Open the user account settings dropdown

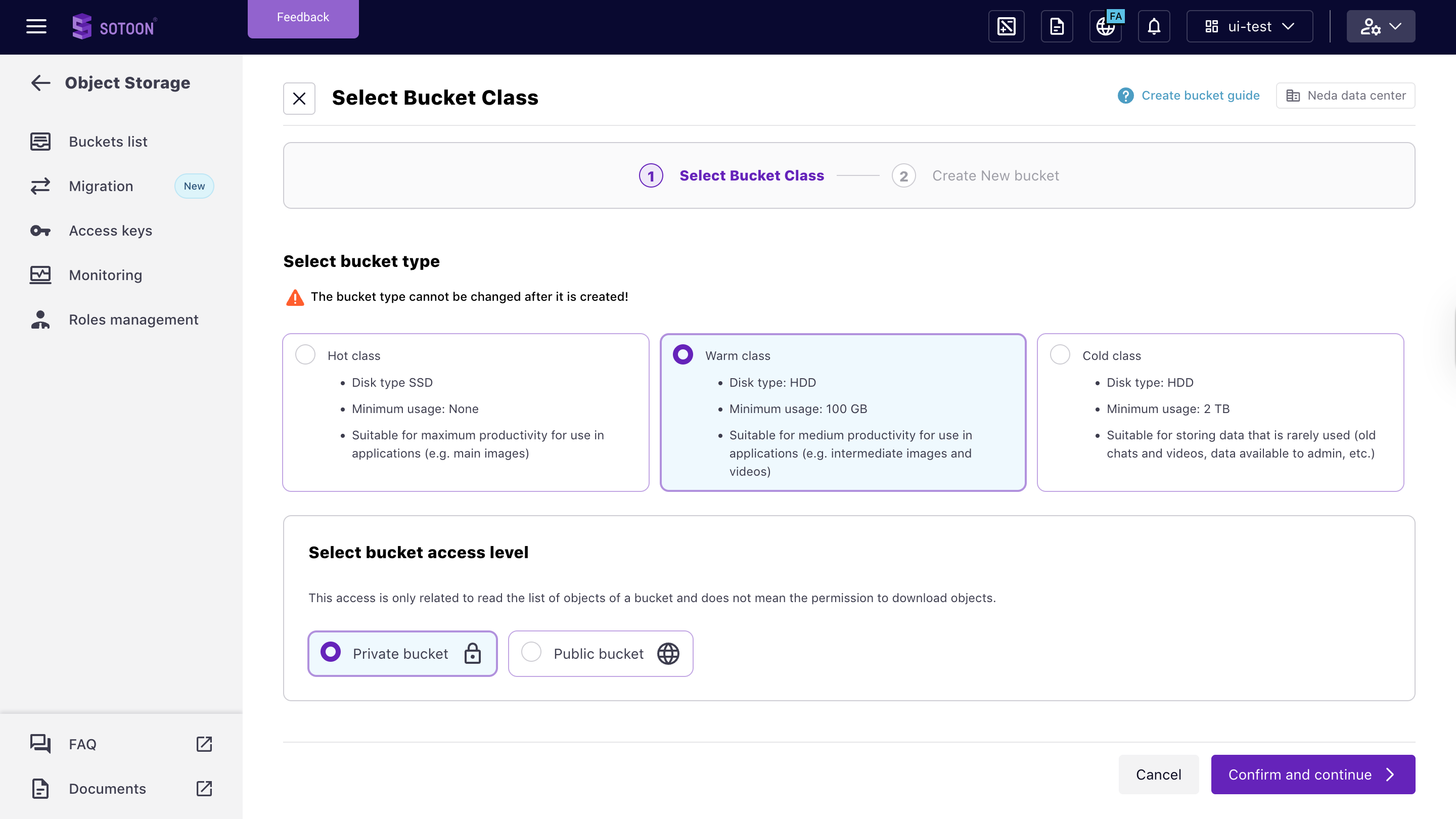pyautogui.click(x=1380, y=27)
